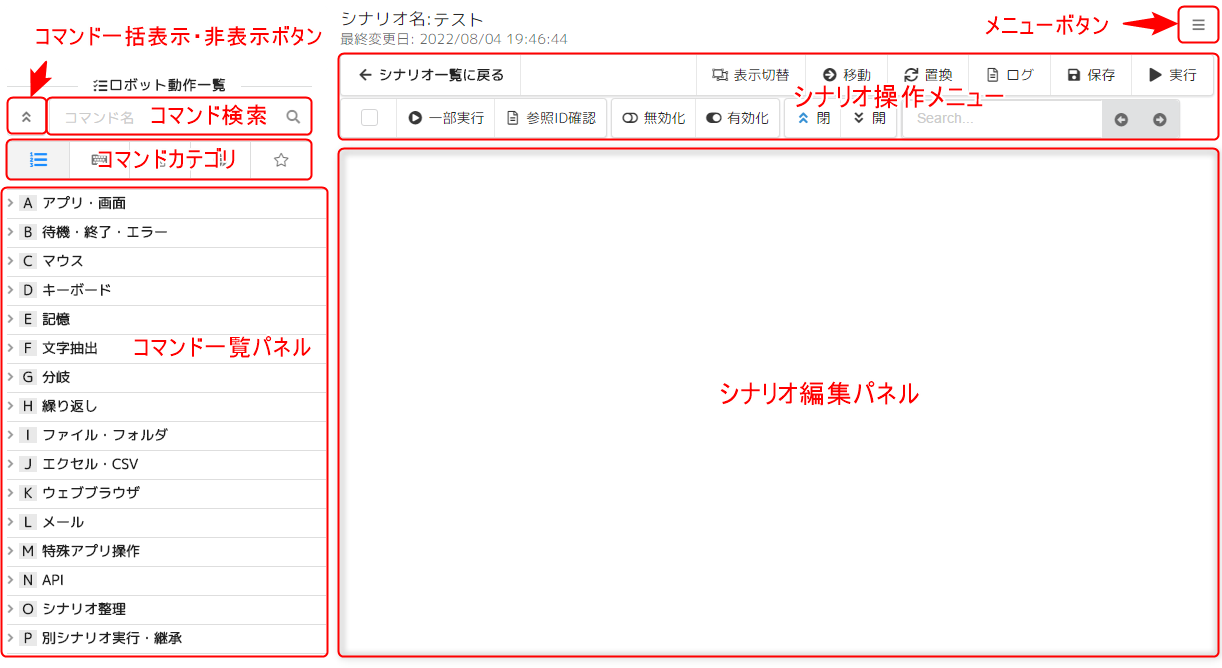
Task: Go to next search result arrow
Action: [x=1159, y=119]
